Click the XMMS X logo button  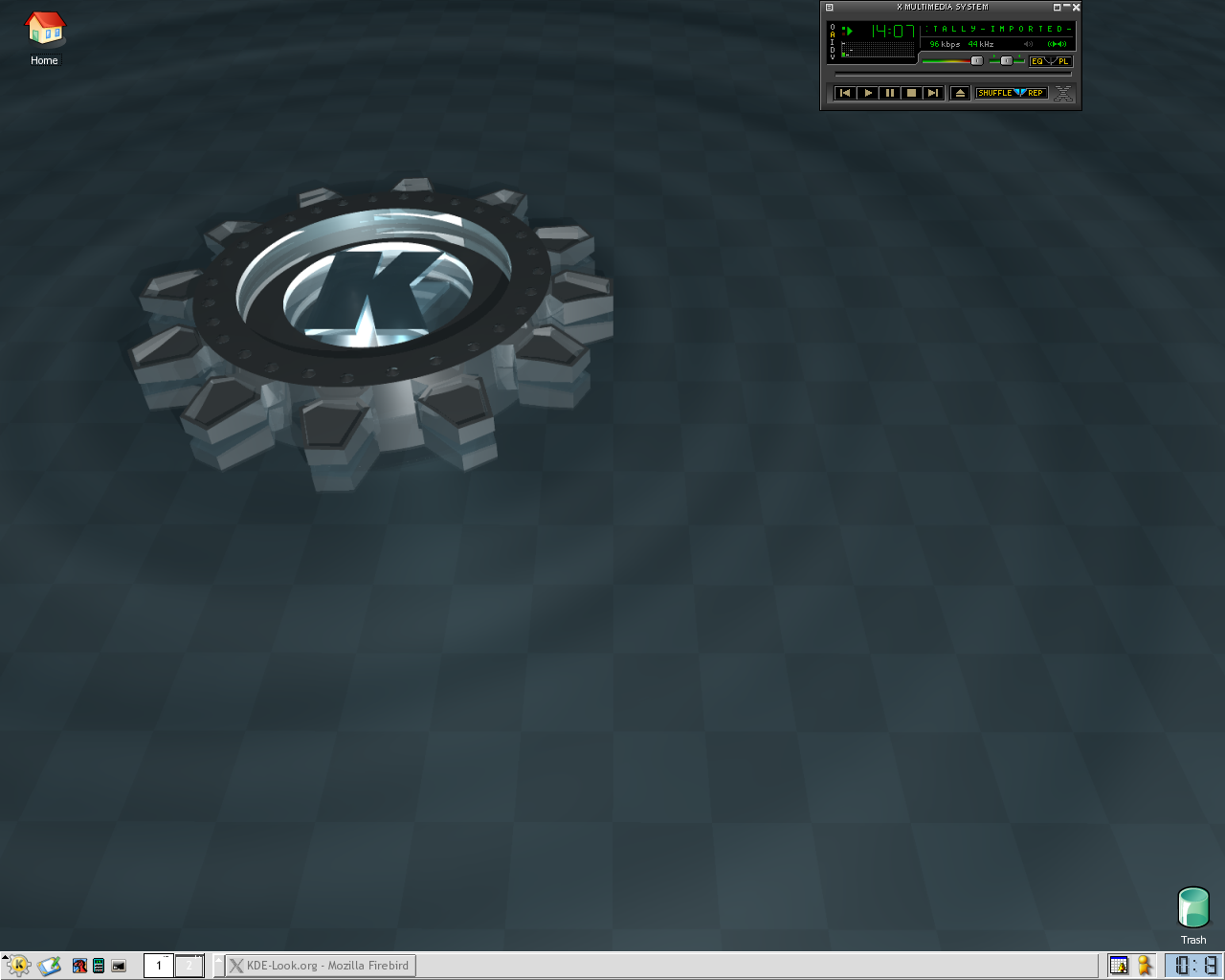pos(1063,93)
